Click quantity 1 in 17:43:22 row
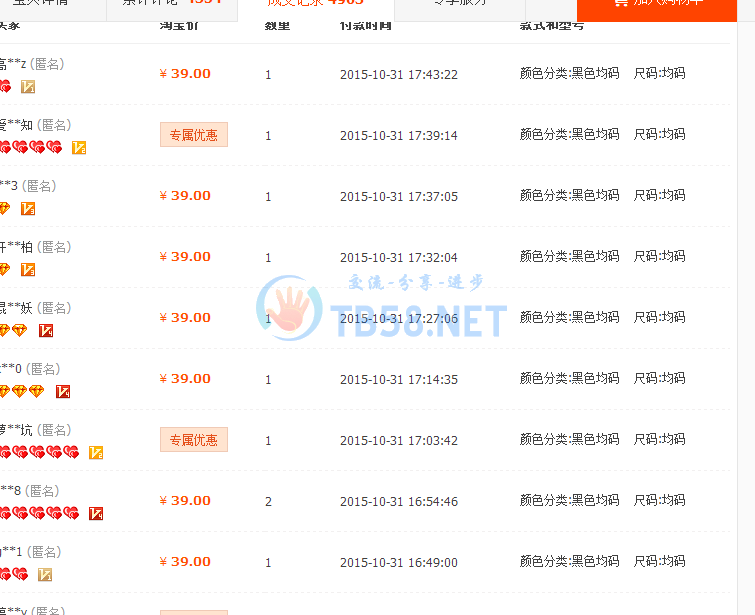 pos(268,75)
